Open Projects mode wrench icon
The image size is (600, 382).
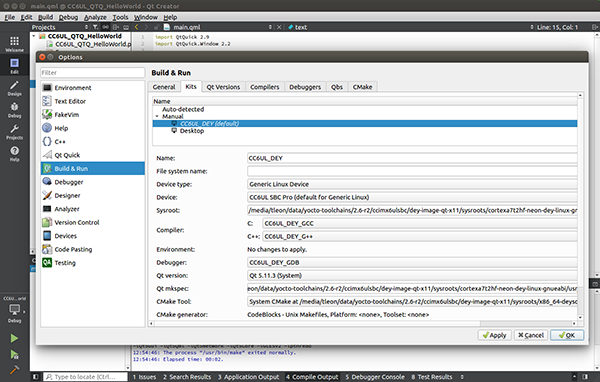[15, 131]
